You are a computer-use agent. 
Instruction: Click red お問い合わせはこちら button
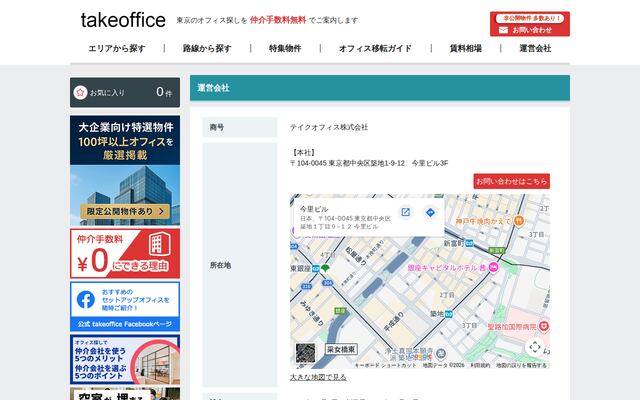point(511,181)
